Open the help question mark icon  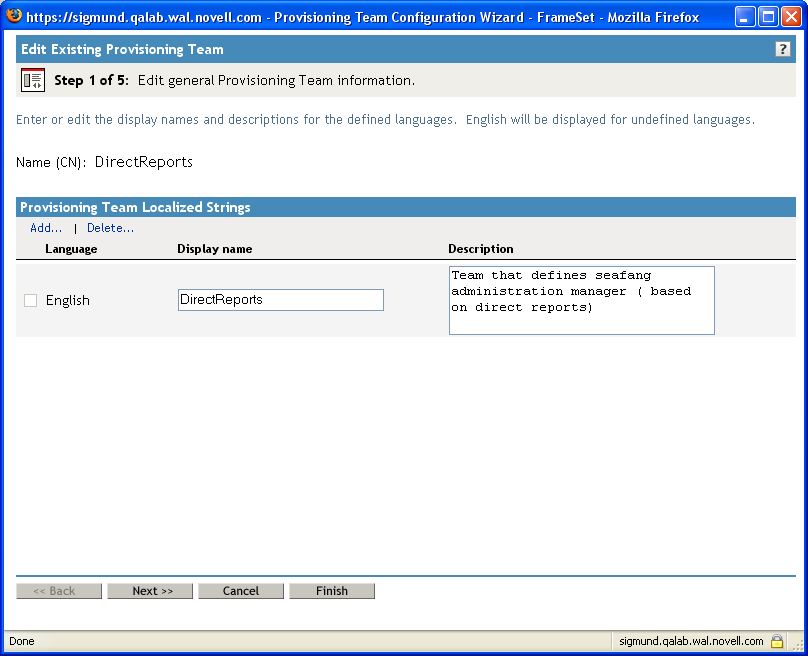pyautogui.click(x=782, y=49)
